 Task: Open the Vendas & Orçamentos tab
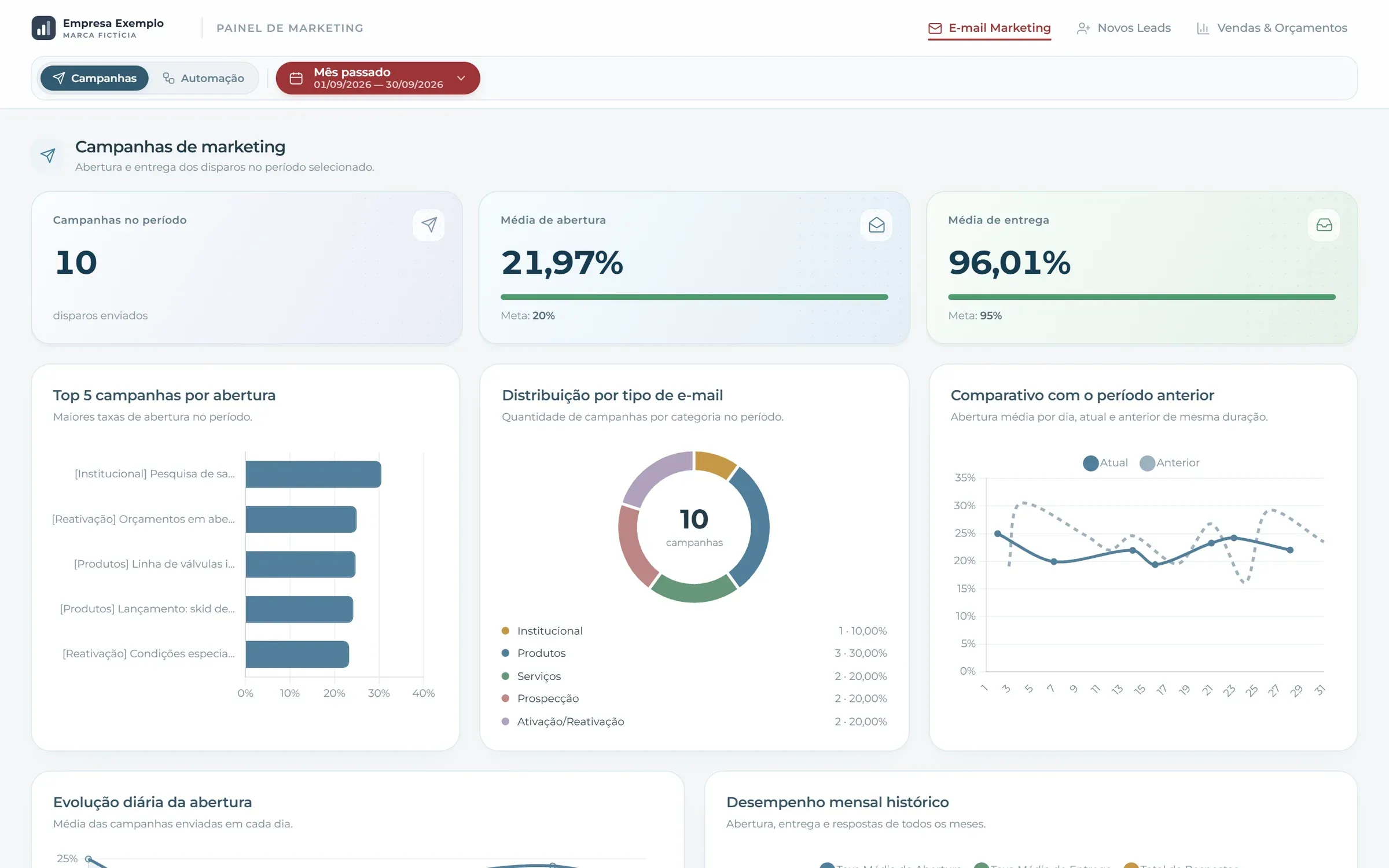[x=1272, y=28]
